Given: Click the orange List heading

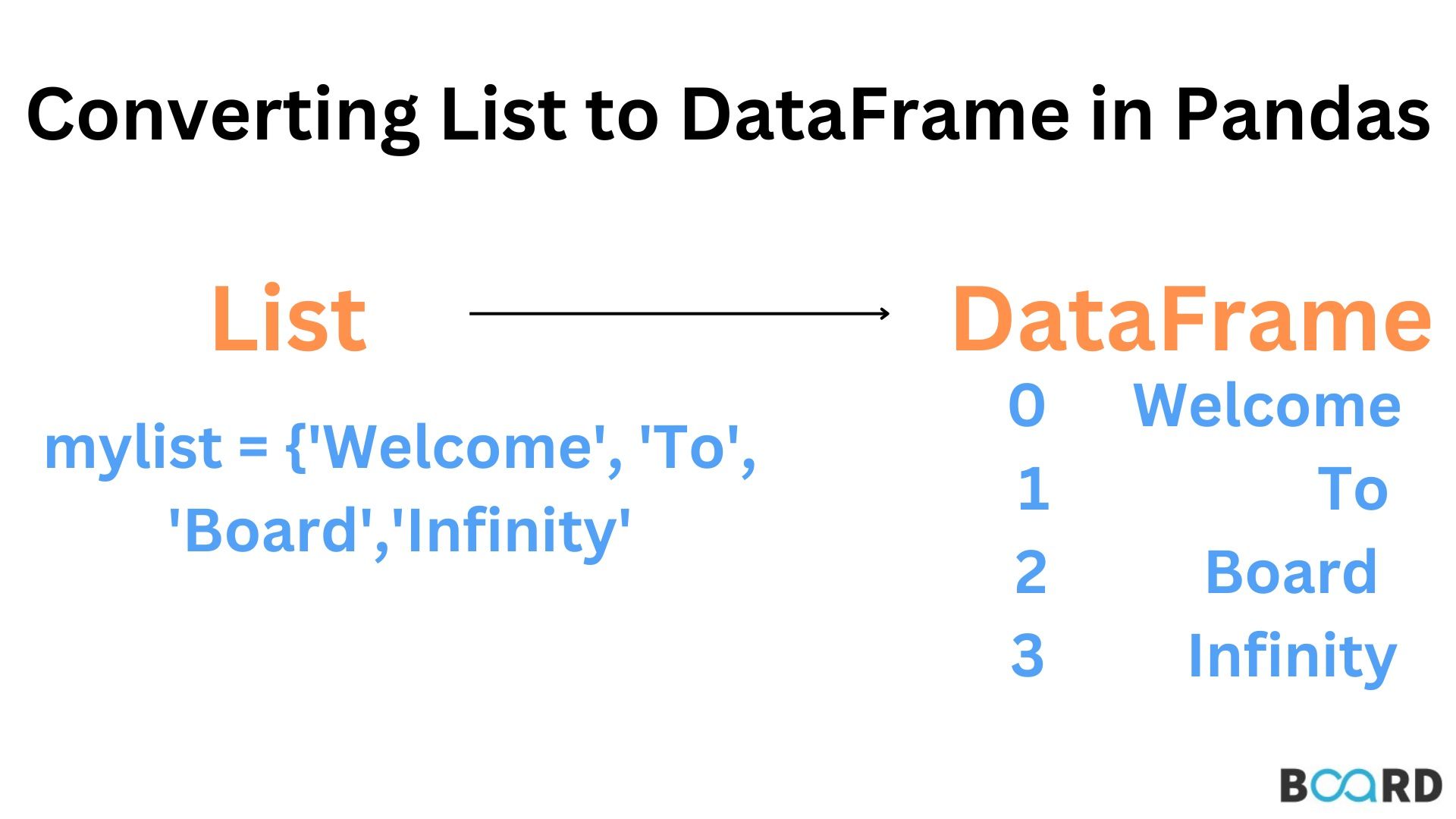Looking at the screenshot, I should [289, 319].
